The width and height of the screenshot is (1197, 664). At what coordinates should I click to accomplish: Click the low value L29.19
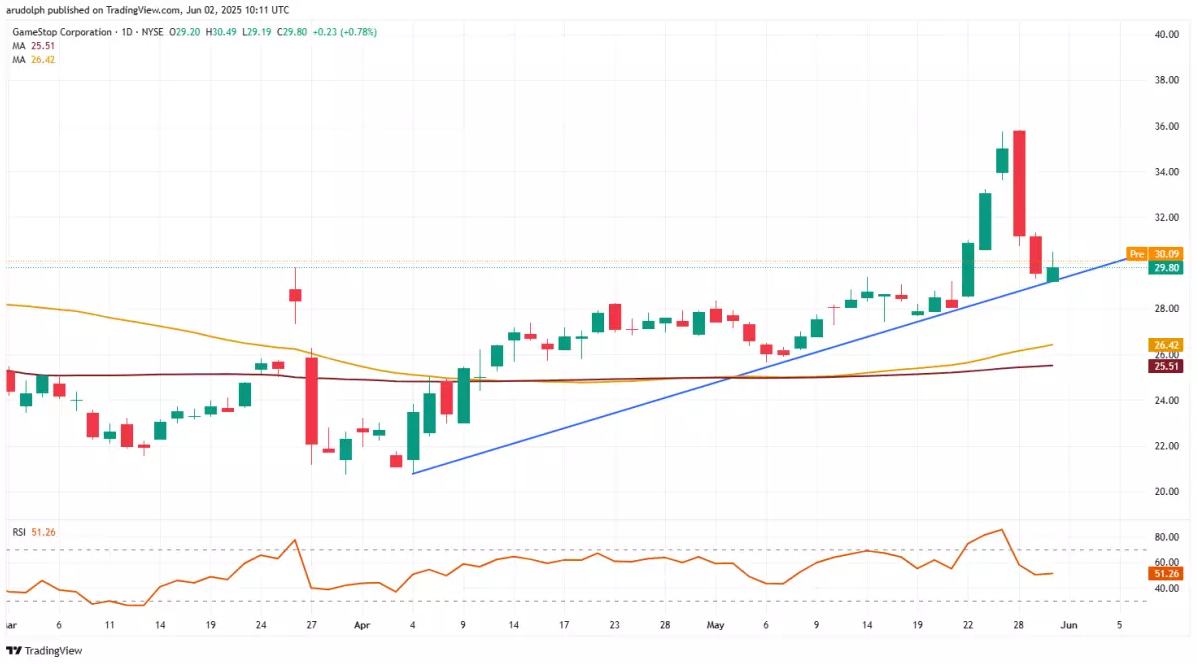click(256, 32)
